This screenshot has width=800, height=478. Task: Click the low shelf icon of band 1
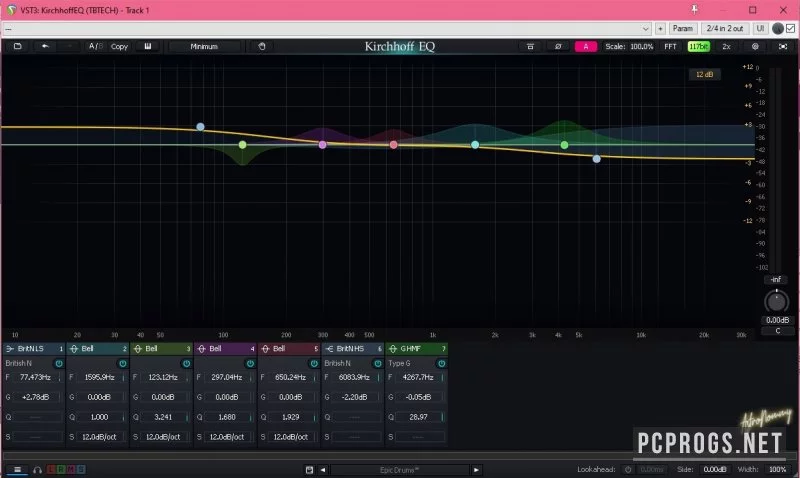tap(10, 349)
